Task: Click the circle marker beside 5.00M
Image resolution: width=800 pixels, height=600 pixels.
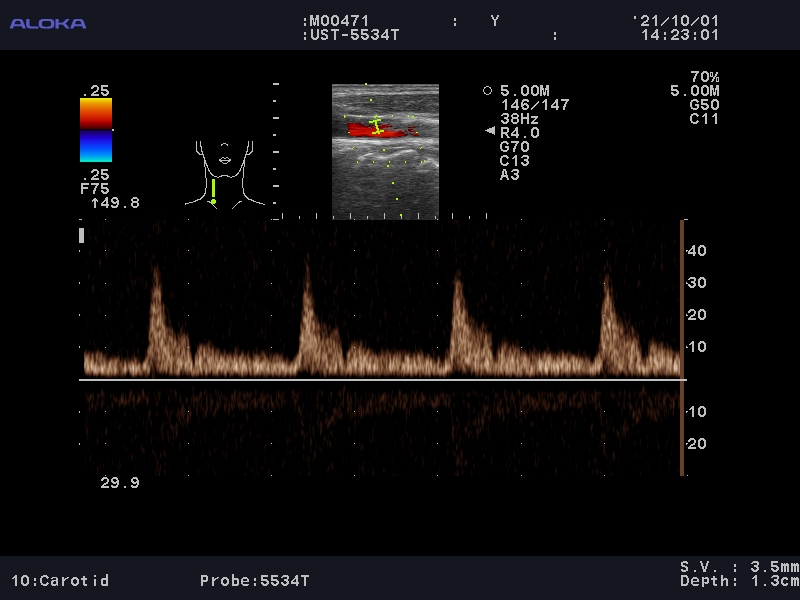Action: click(487, 90)
